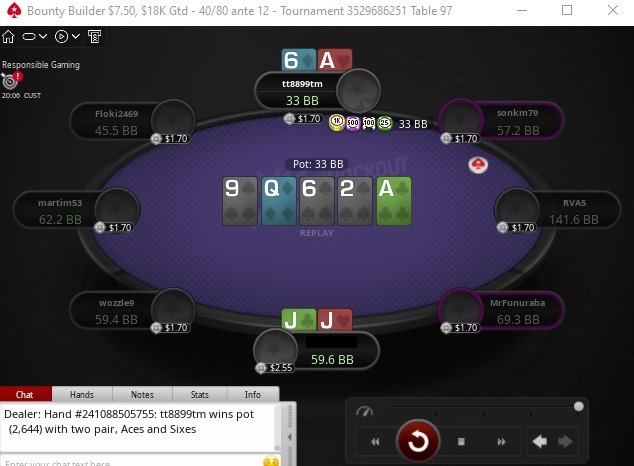
Task: Click the chat text input field
Action: (131, 461)
